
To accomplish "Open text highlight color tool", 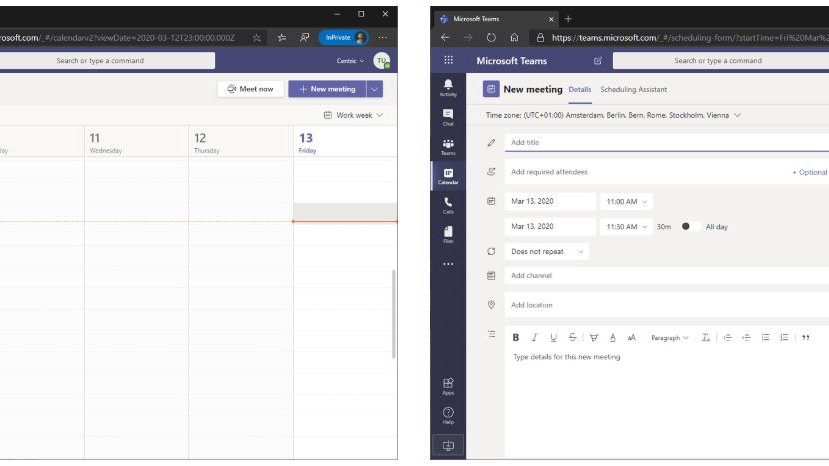I will 594,337.
